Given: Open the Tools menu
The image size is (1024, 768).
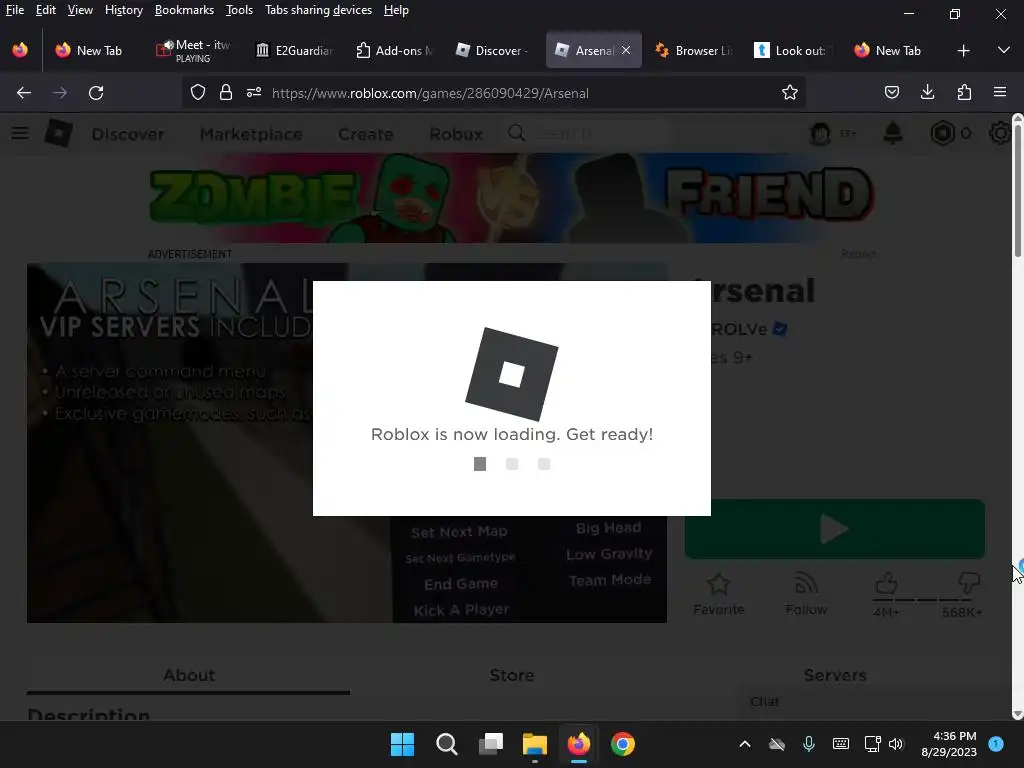Looking at the screenshot, I should coord(239,10).
